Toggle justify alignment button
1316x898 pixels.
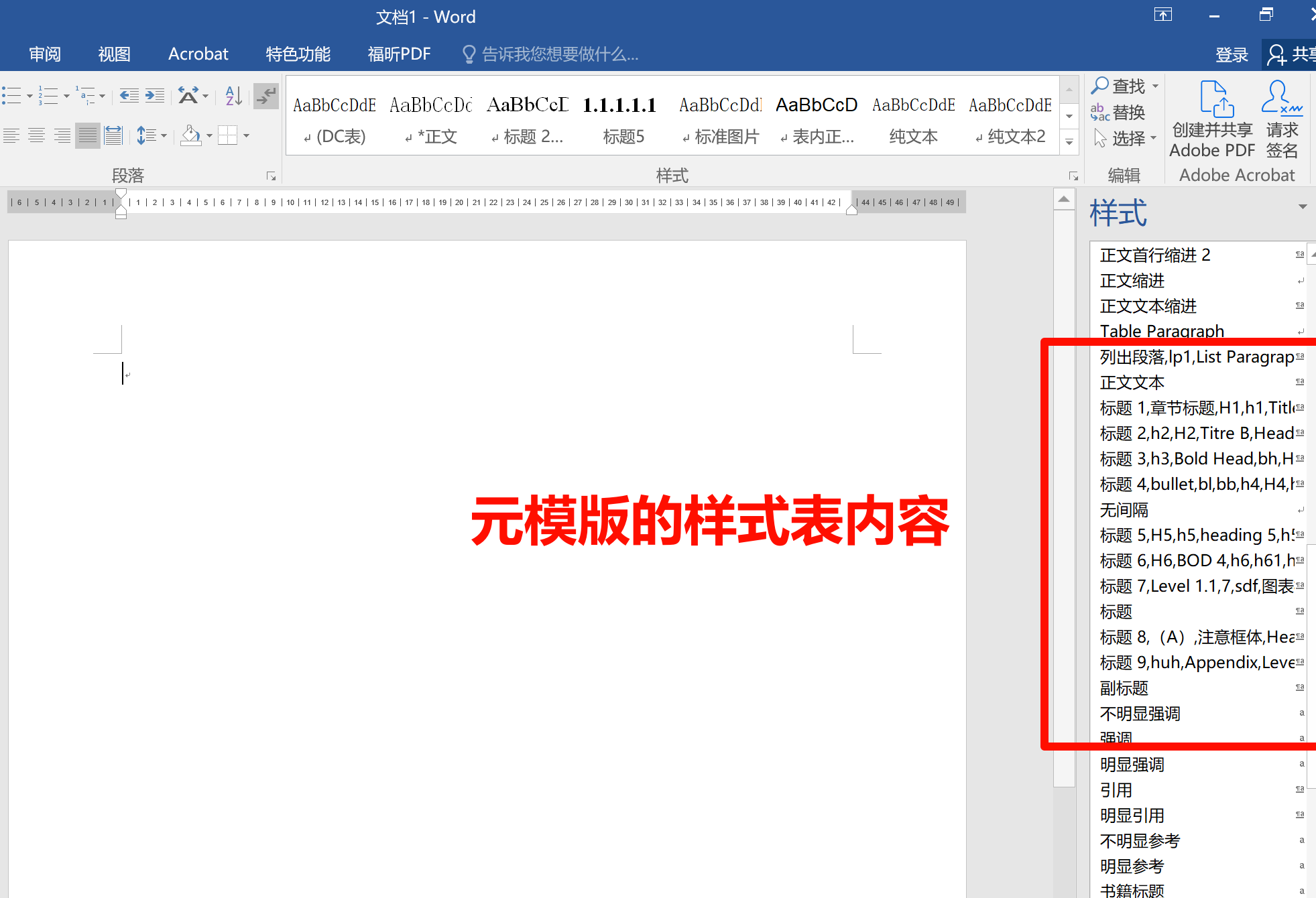pyautogui.click(x=88, y=136)
